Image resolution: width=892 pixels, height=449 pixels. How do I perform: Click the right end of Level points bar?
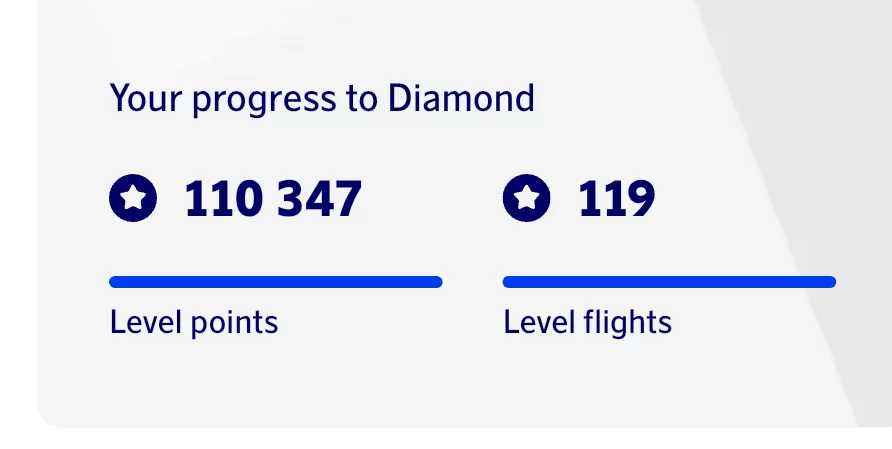tap(436, 282)
